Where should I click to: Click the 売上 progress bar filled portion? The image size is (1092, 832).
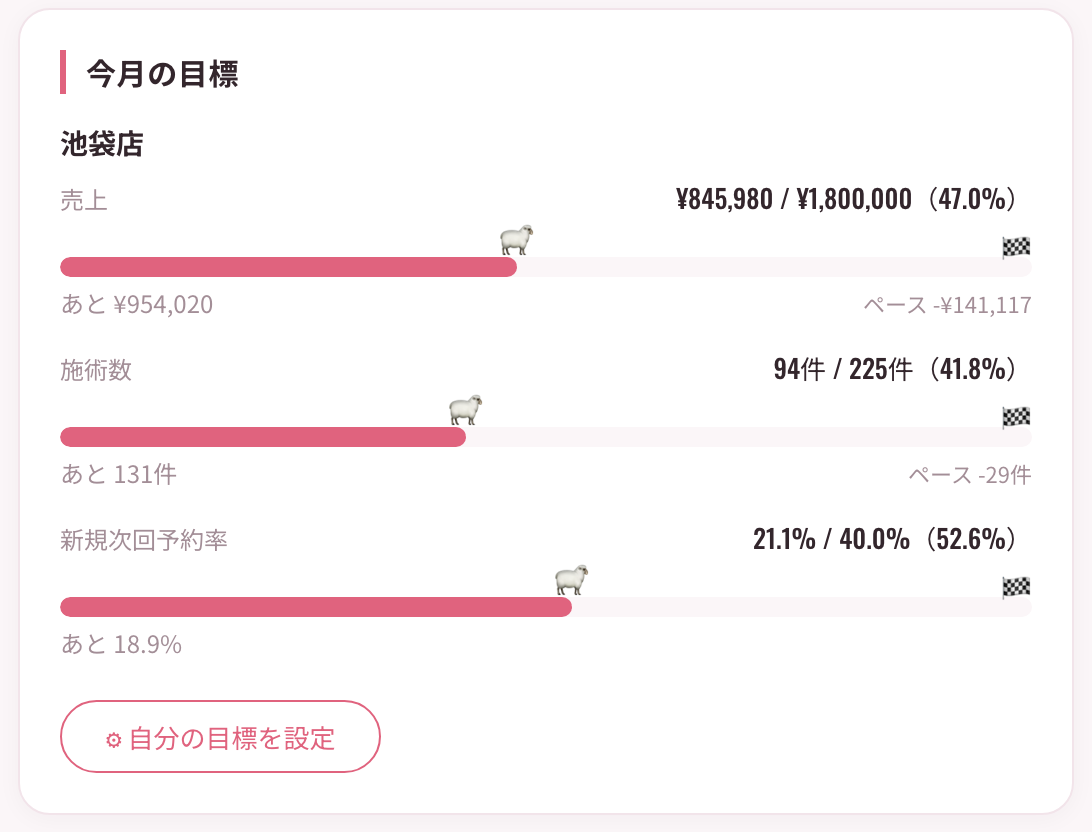point(288,267)
